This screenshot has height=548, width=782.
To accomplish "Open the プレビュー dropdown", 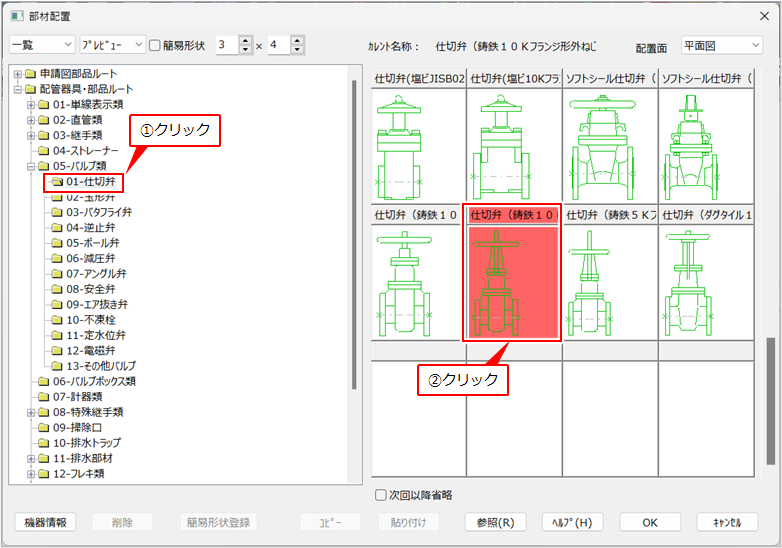I will pos(110,45).
